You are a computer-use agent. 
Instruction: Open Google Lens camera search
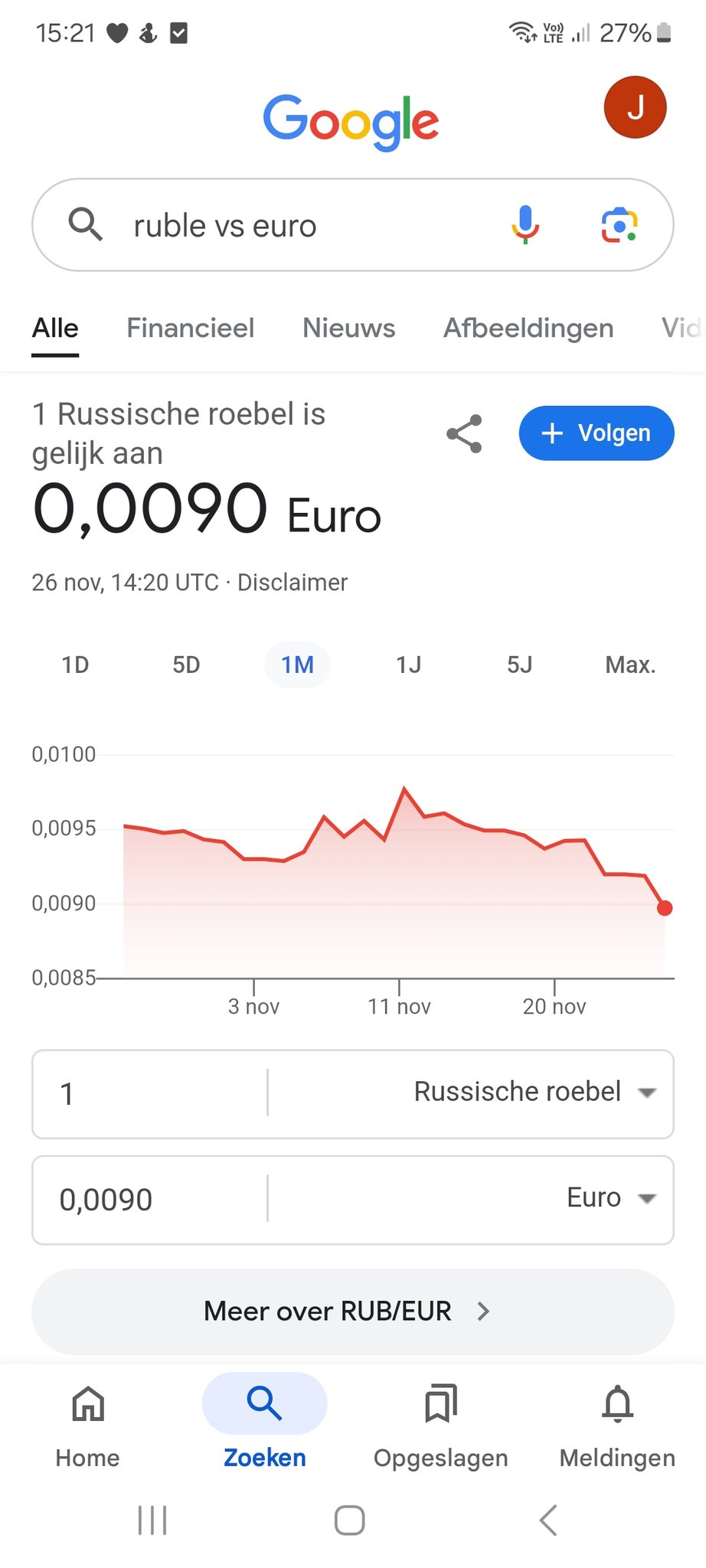coord(619,225)
